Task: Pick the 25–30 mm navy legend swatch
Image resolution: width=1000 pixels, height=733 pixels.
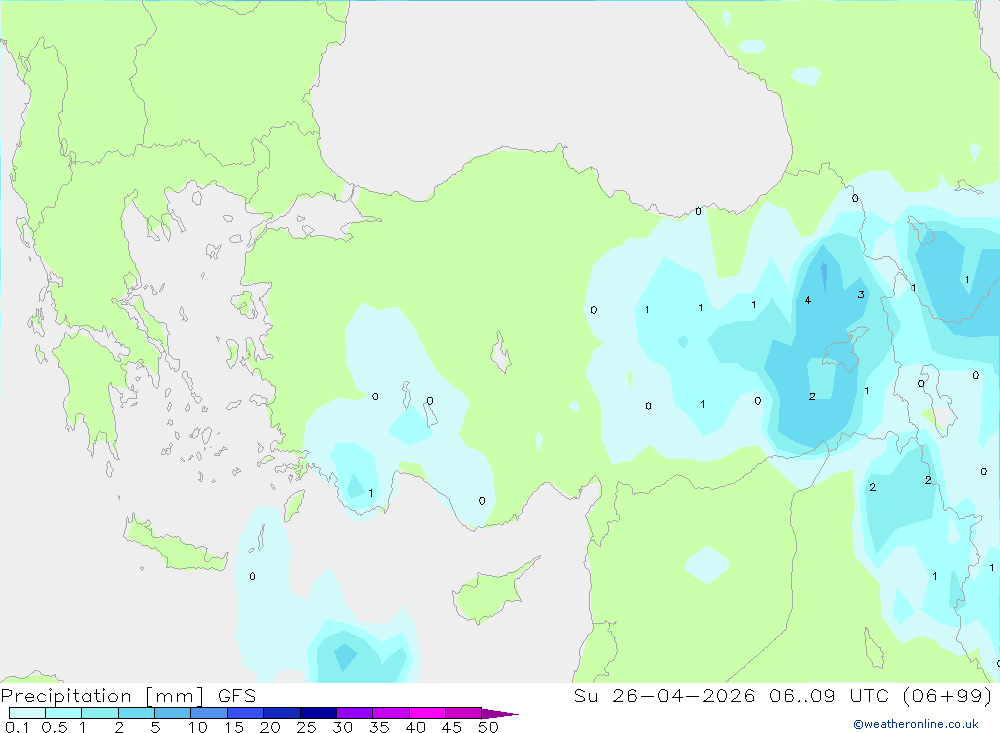Action: [318, 713]
